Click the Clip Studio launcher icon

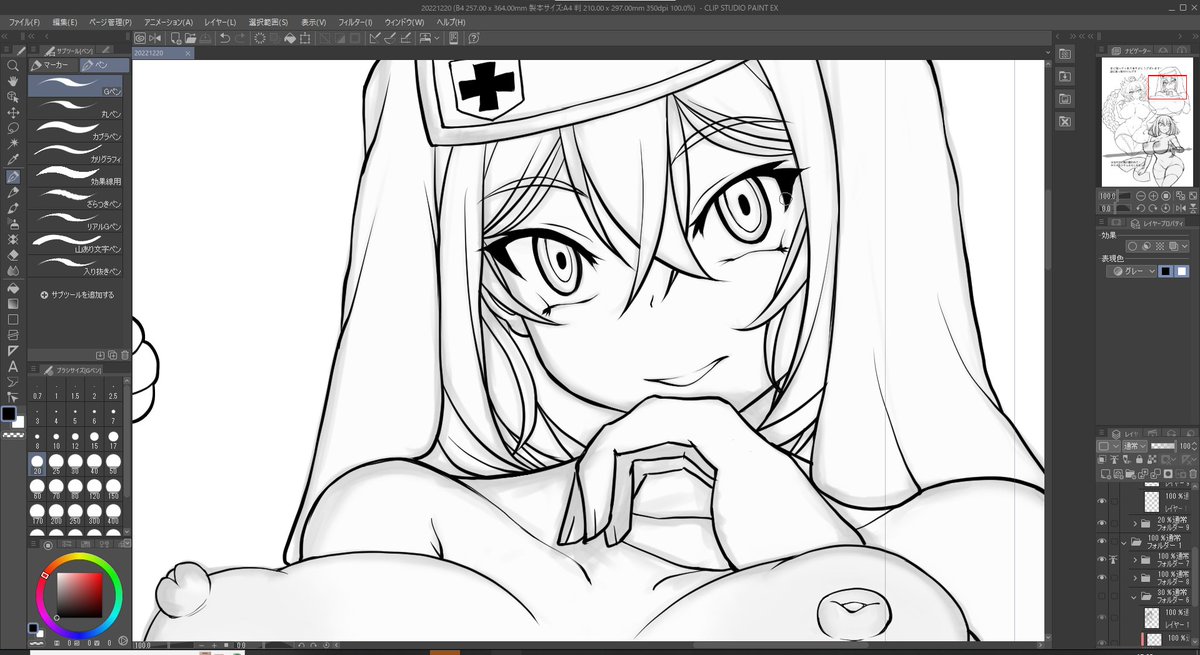coord(140,38)
